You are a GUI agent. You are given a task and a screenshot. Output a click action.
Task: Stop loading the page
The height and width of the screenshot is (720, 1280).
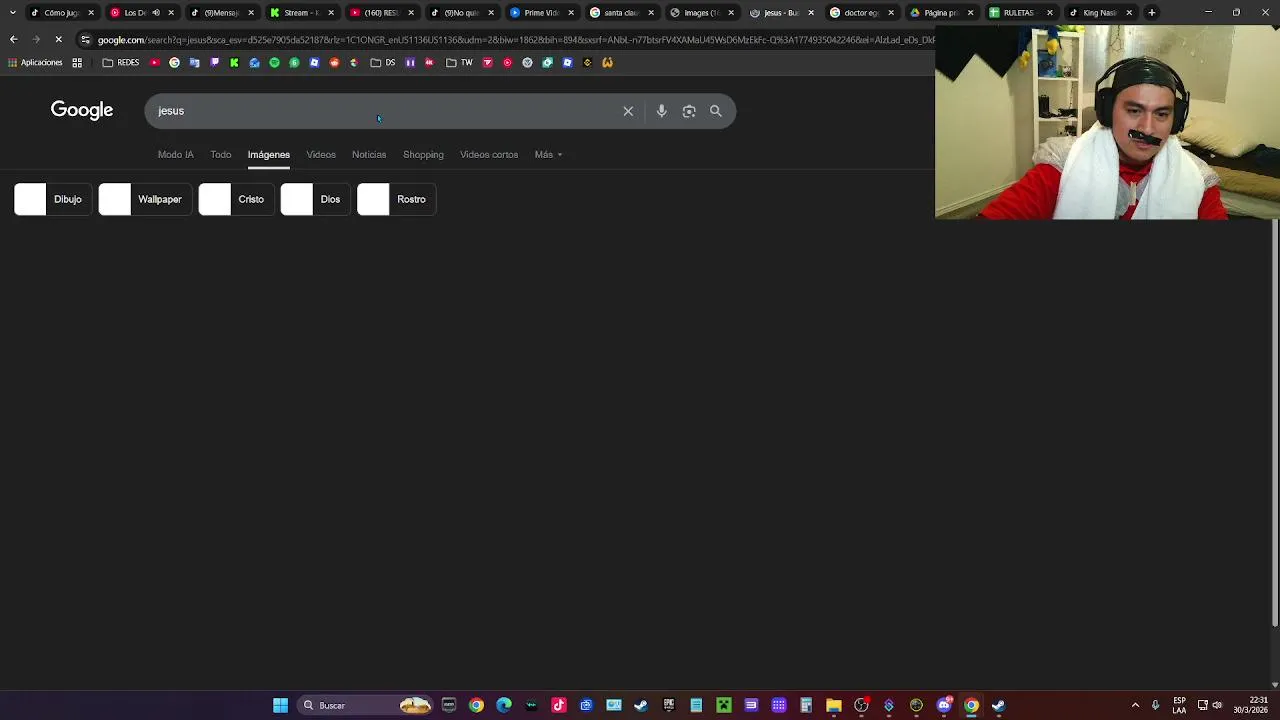58,40
